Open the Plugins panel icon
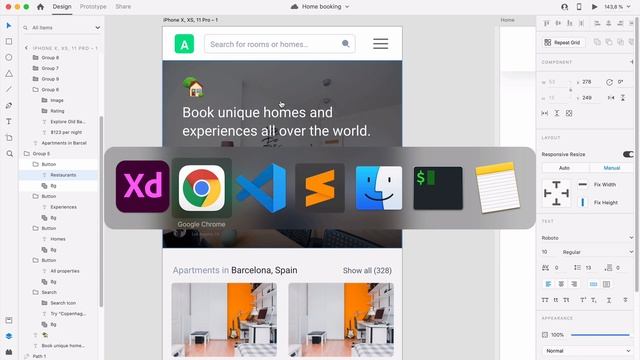 point(9,352)
